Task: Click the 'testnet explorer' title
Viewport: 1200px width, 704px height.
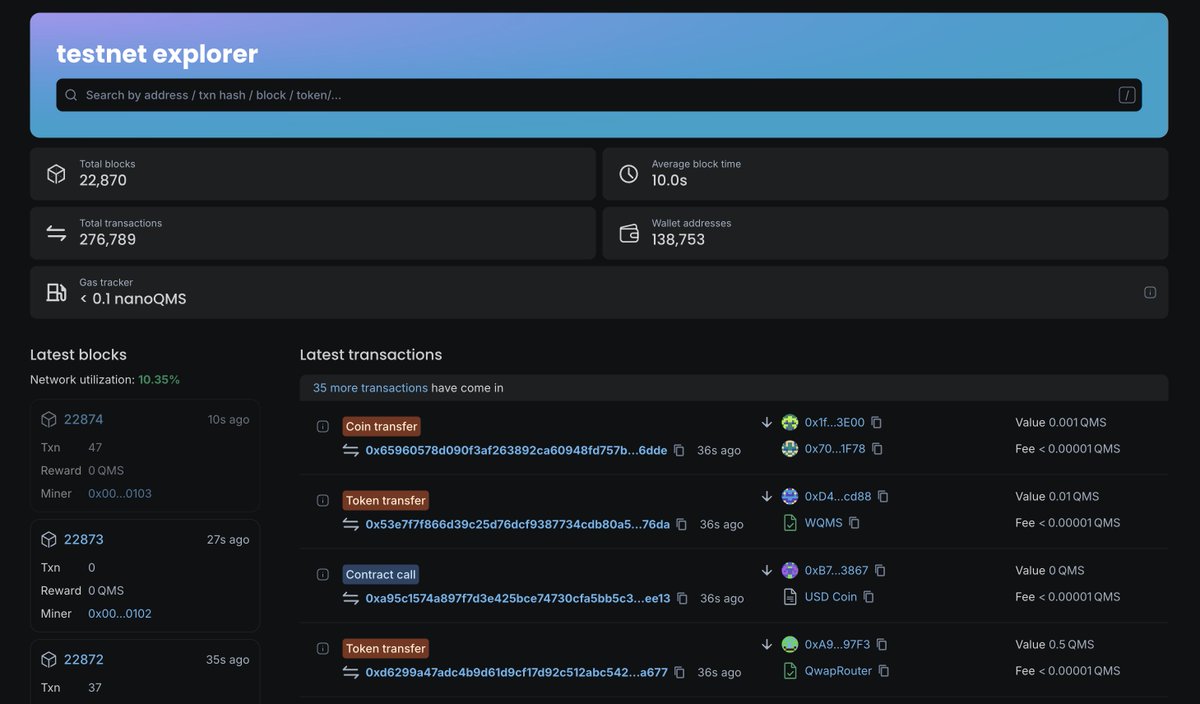Action: pos(157,53)
